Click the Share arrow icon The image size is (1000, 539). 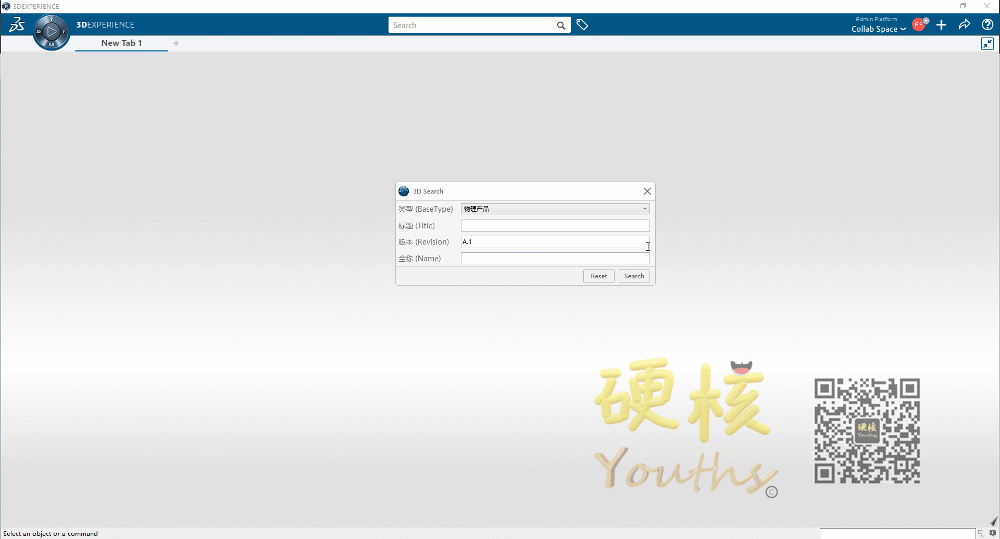[x=964, y=25]
